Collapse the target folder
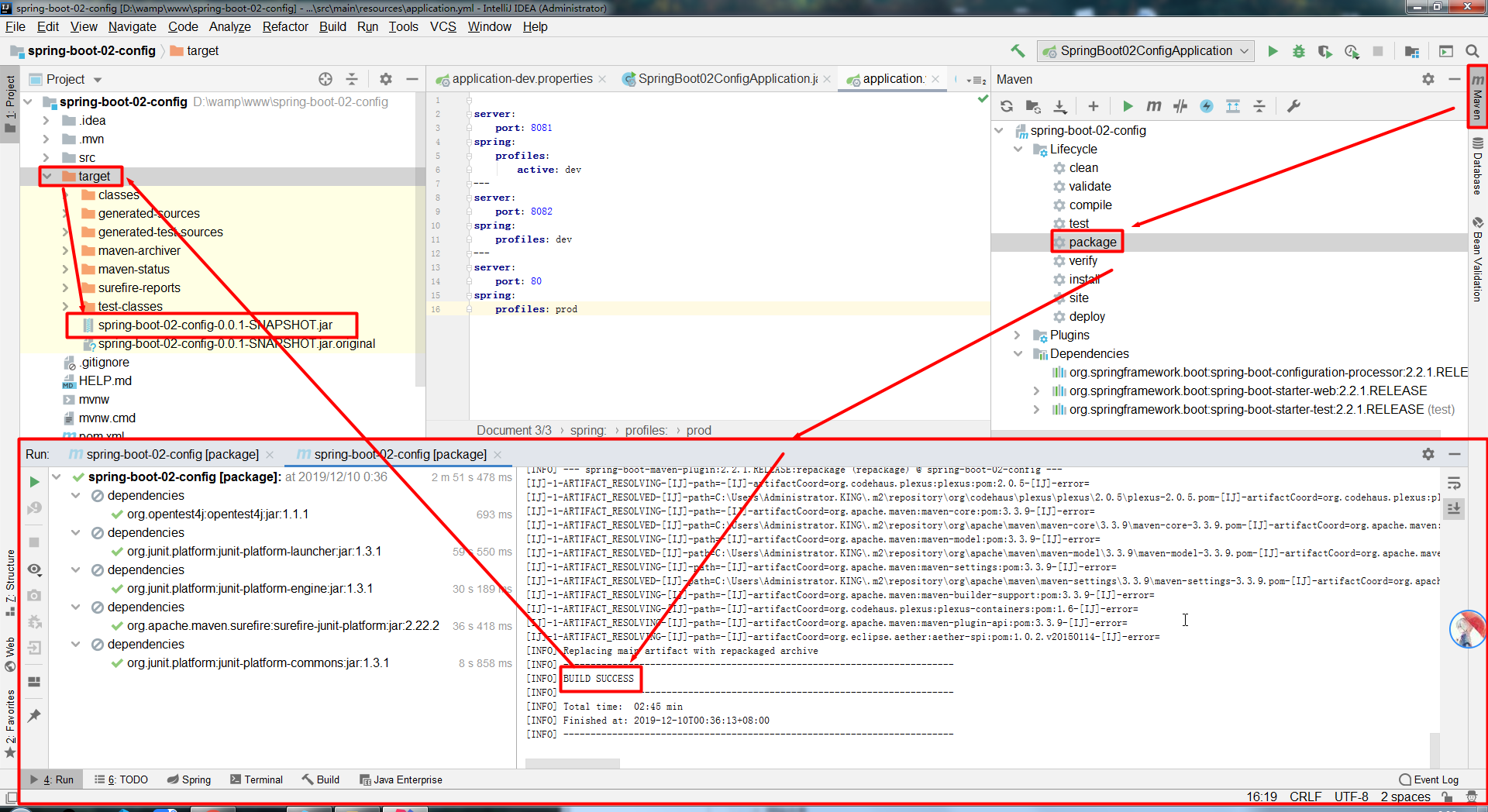 click(47, 177)
